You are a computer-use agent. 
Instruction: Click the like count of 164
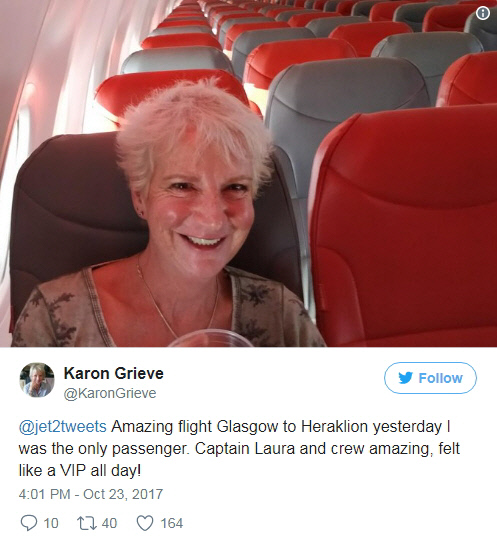point(171,523)
